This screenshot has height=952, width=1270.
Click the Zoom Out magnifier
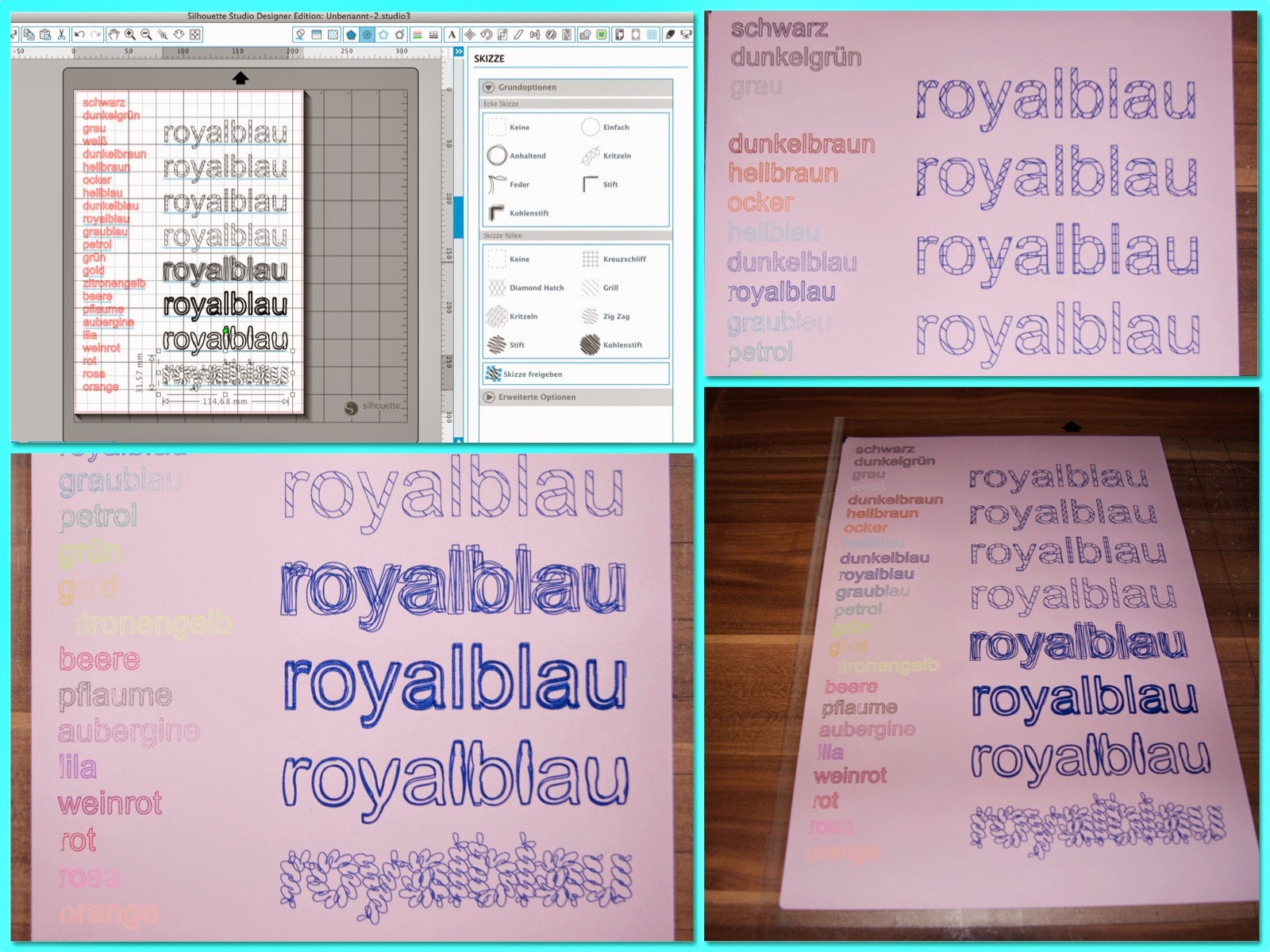point(146,34)
